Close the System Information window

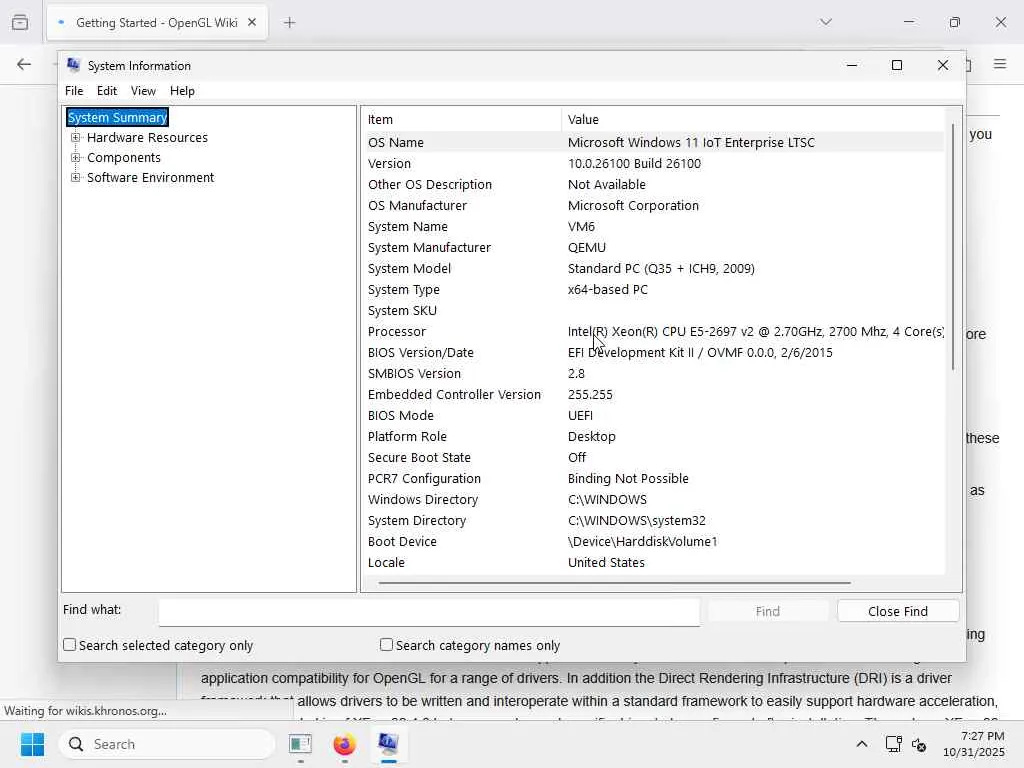tap(942, 65)
